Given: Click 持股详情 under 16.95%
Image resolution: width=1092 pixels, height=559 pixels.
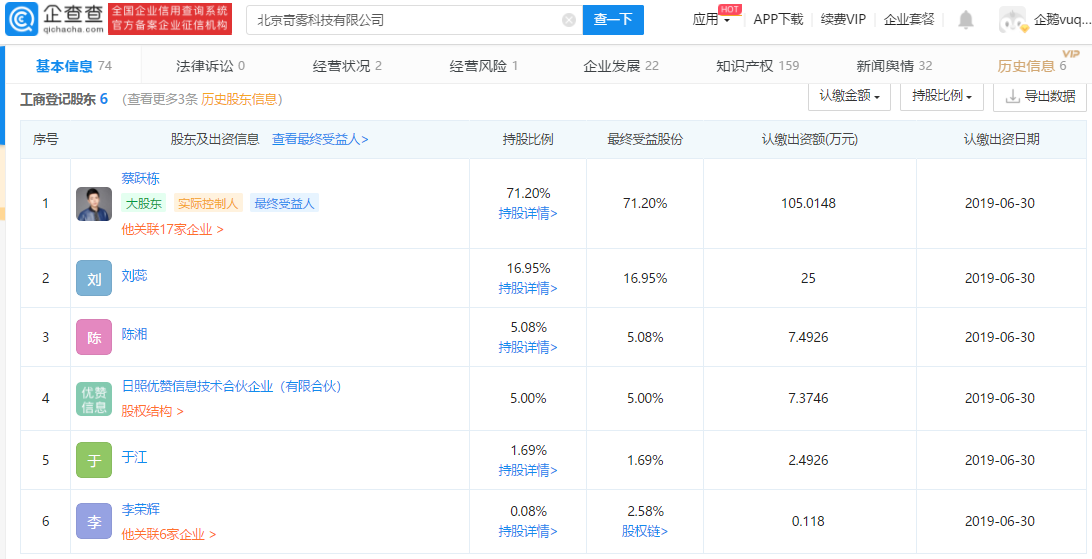Looking at the screenshot, I should pos(528,288).
